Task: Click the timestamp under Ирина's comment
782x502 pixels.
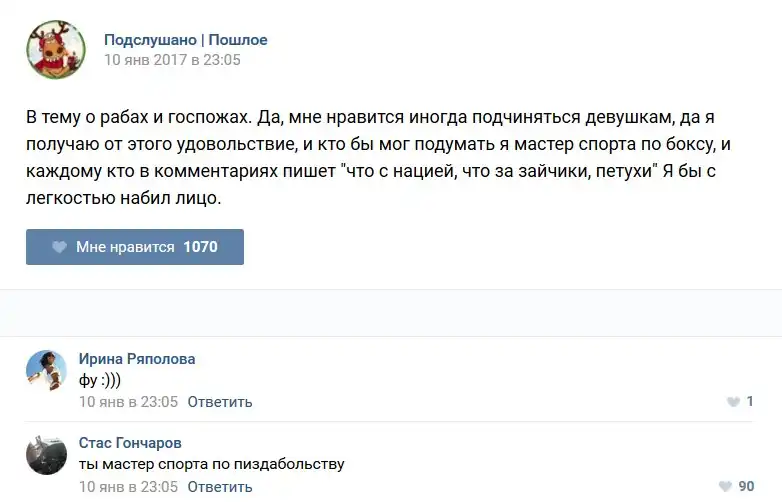Action: [x=128, y=402]
